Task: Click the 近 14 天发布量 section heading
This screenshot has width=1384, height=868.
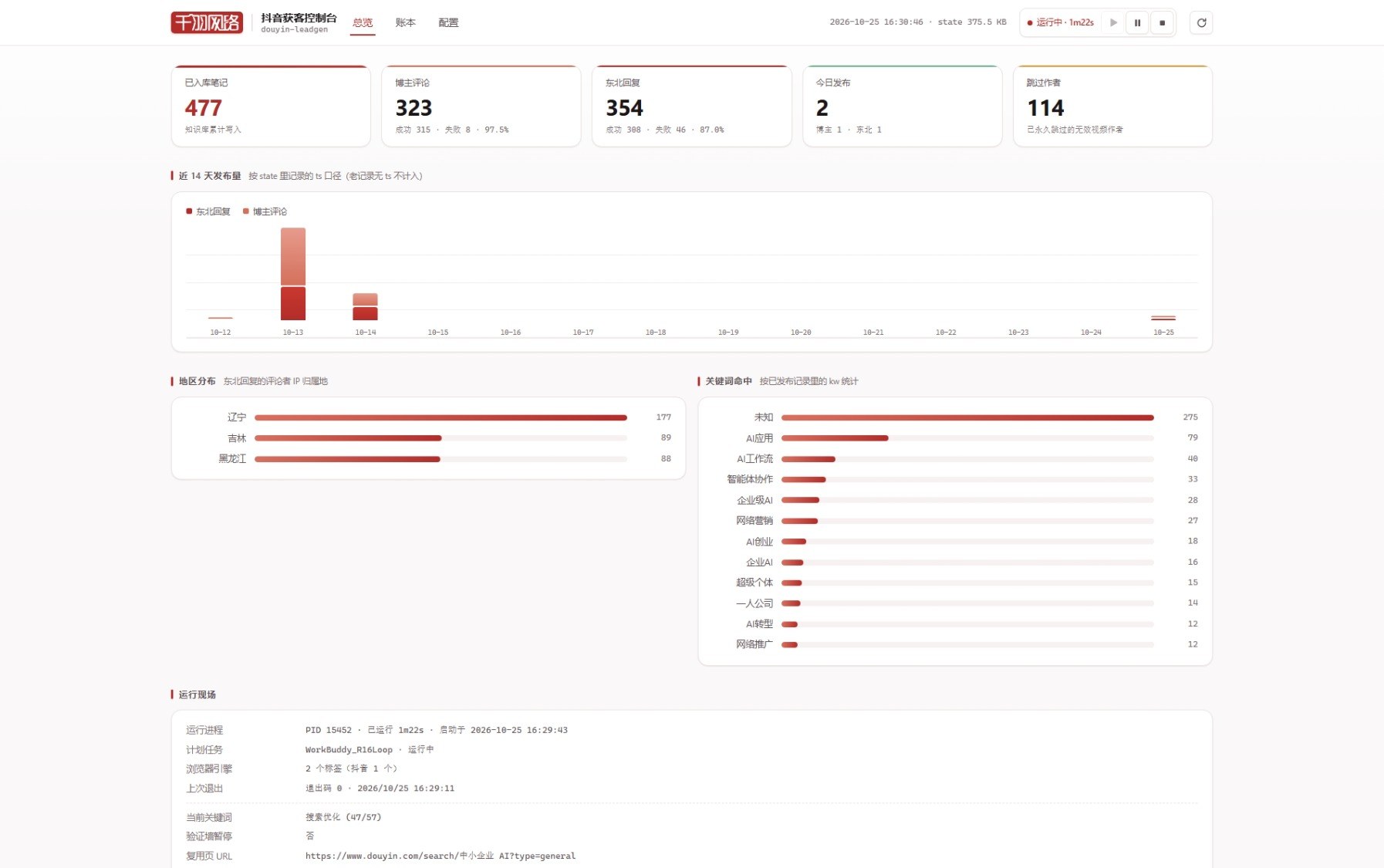Action: coord(210,176)
